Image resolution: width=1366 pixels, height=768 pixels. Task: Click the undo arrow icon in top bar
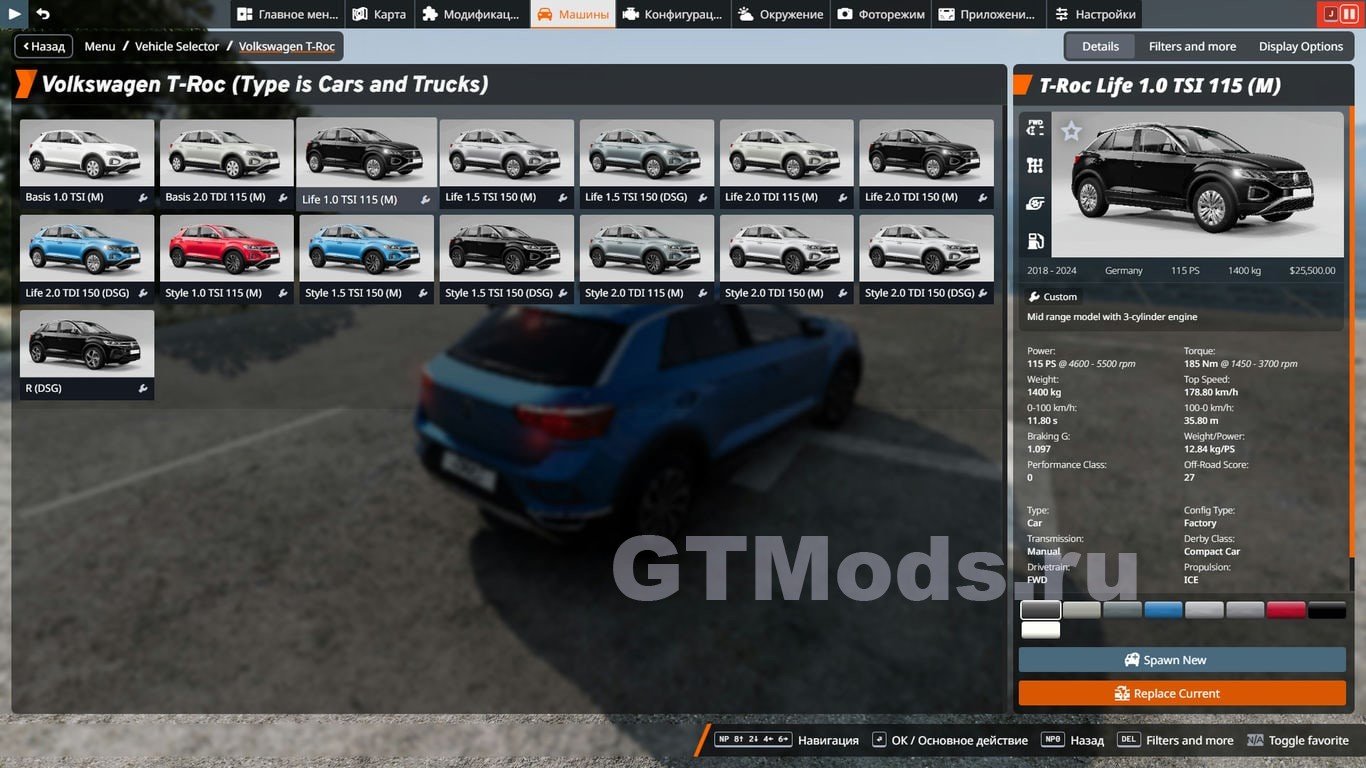tap(43, 14)
